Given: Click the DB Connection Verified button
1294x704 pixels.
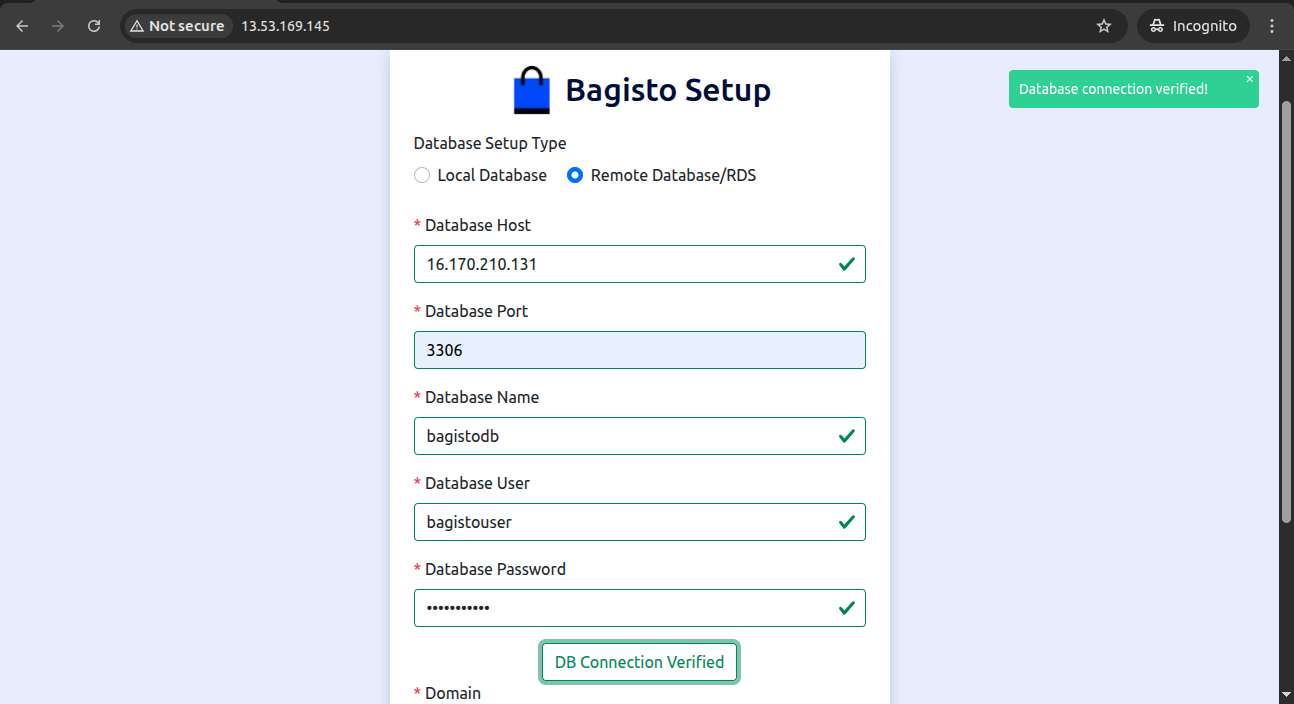Looking at the screenshot, I should click(640, 662).
